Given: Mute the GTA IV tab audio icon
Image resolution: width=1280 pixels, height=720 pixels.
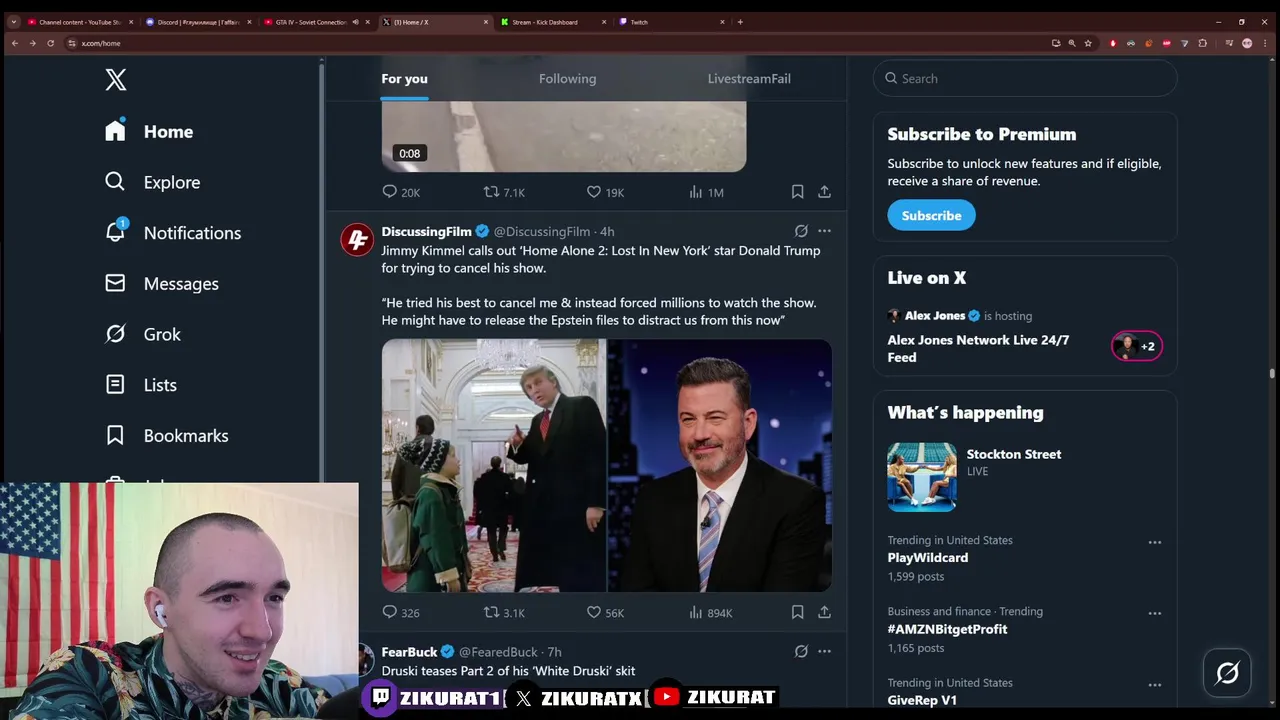Looking at the screenshot, I should [x=356, y=22].
